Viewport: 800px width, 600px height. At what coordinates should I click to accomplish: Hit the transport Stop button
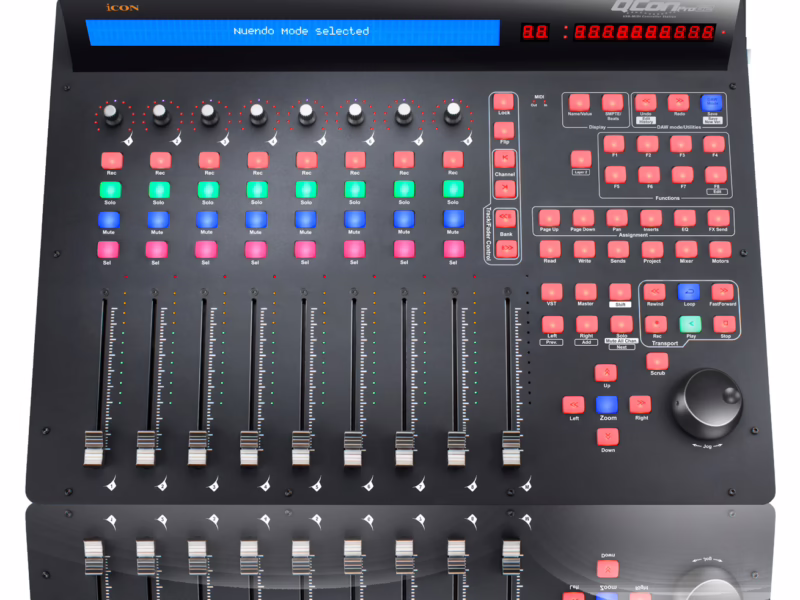point(724,323)
